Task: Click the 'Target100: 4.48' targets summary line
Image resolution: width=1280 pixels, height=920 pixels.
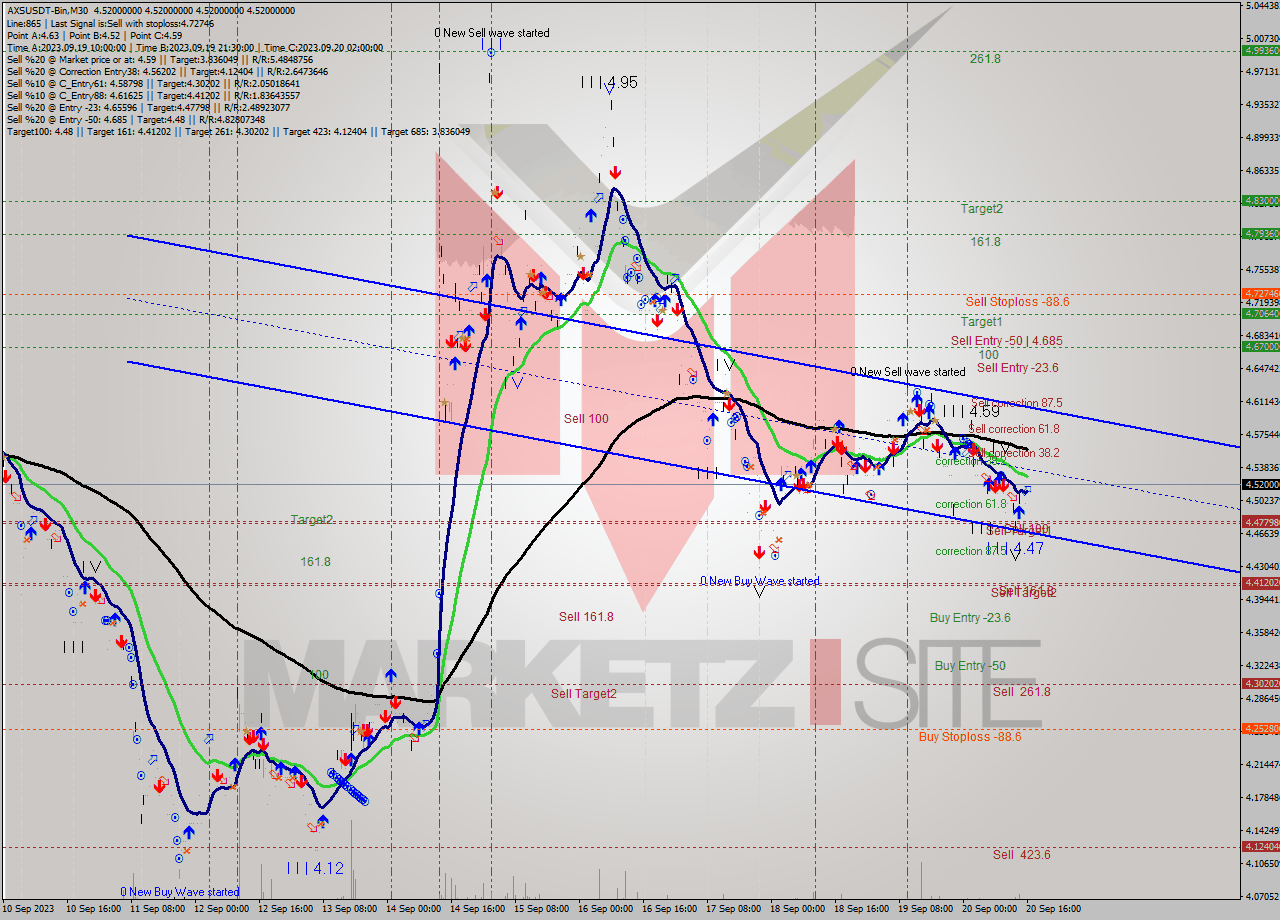Action: coord(237,131)
